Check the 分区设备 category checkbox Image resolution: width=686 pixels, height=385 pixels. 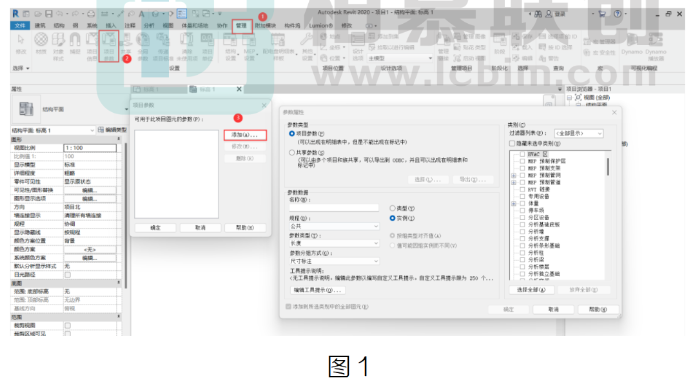tap(522, 217)
